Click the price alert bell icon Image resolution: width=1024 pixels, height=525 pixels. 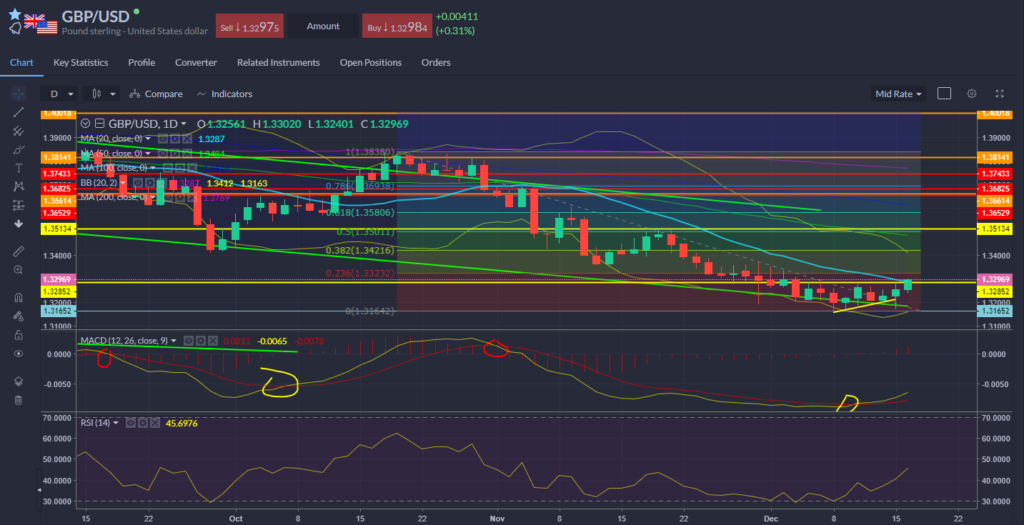14,28
